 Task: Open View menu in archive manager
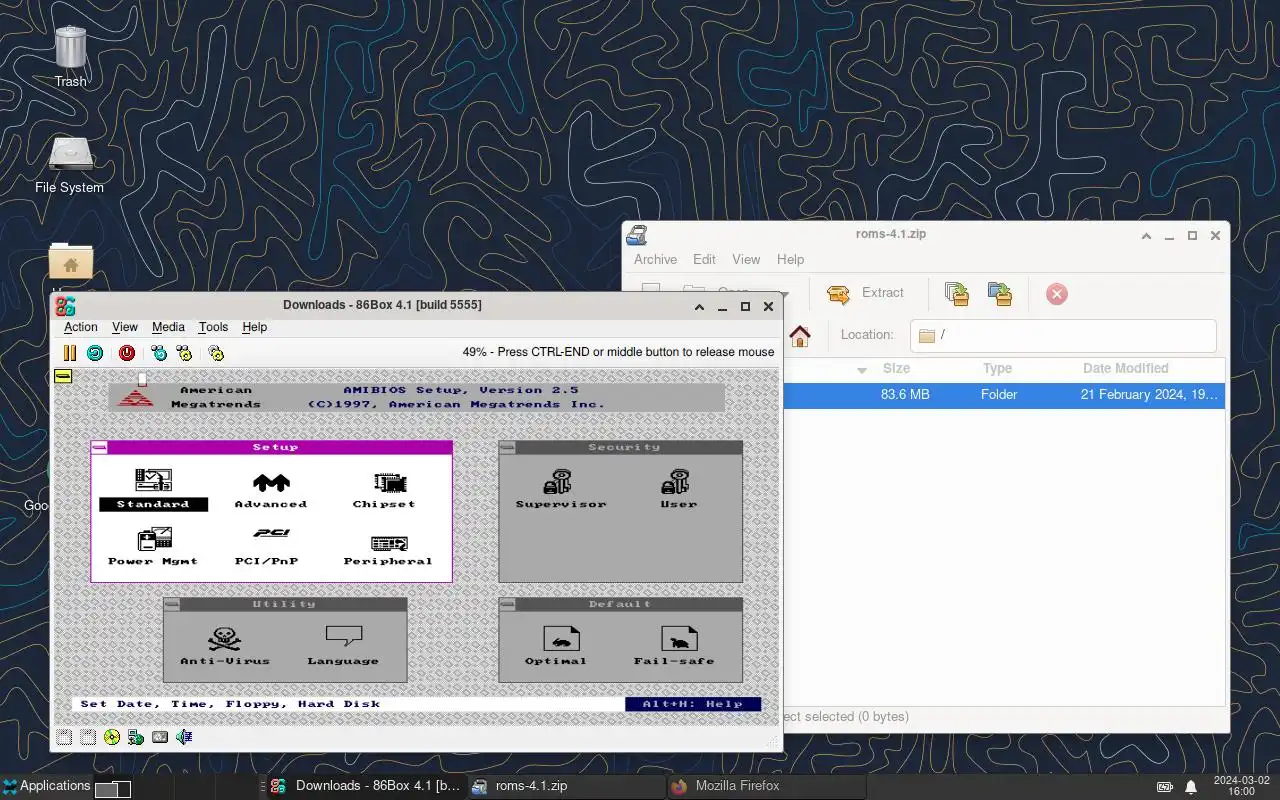click(x=746, y=259)
